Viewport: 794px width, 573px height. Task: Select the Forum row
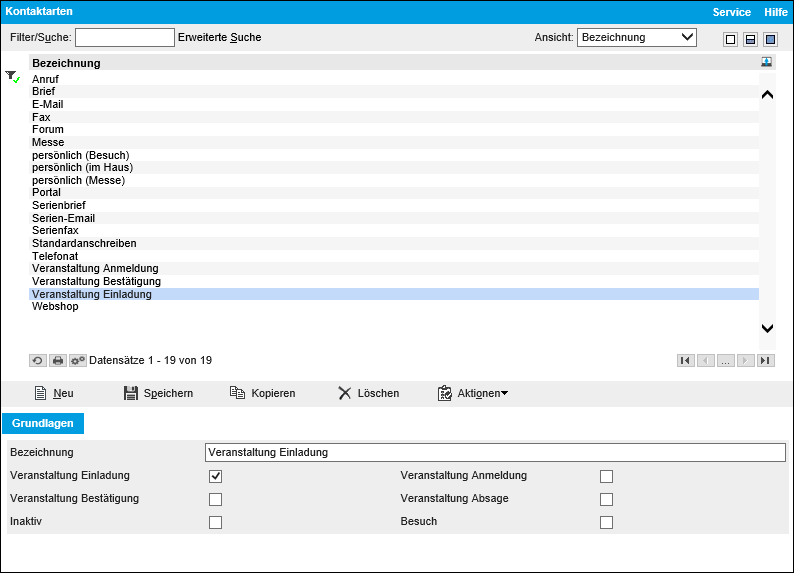393,130
